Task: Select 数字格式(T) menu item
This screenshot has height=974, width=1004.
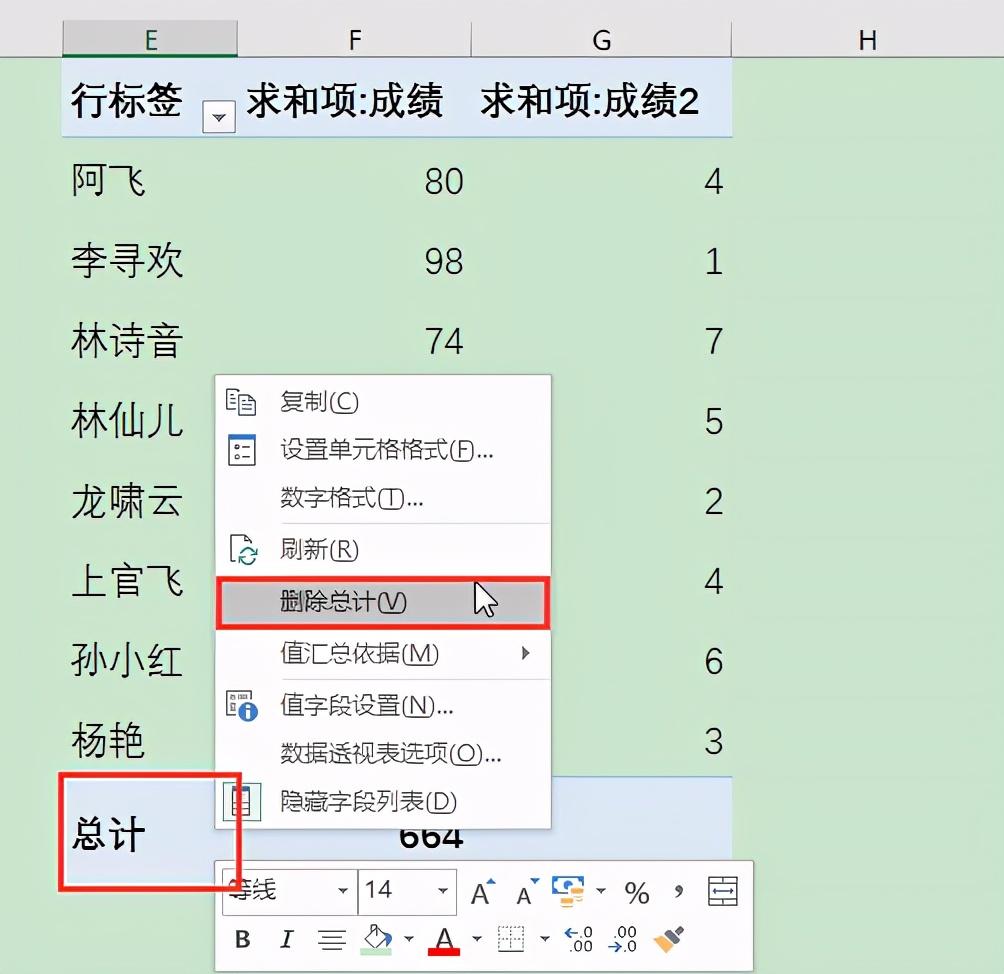Action: (x=383, y=498)
